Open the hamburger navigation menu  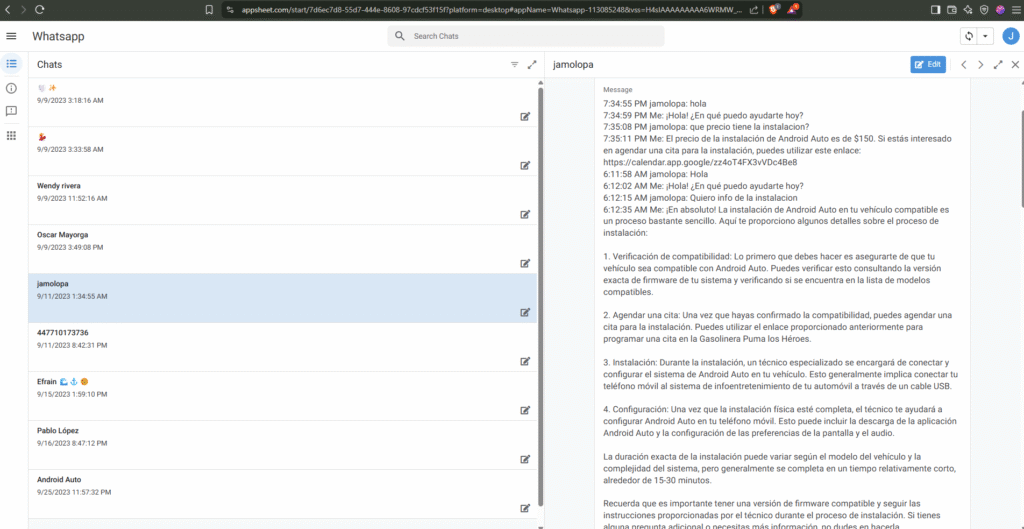click(11, 36)
